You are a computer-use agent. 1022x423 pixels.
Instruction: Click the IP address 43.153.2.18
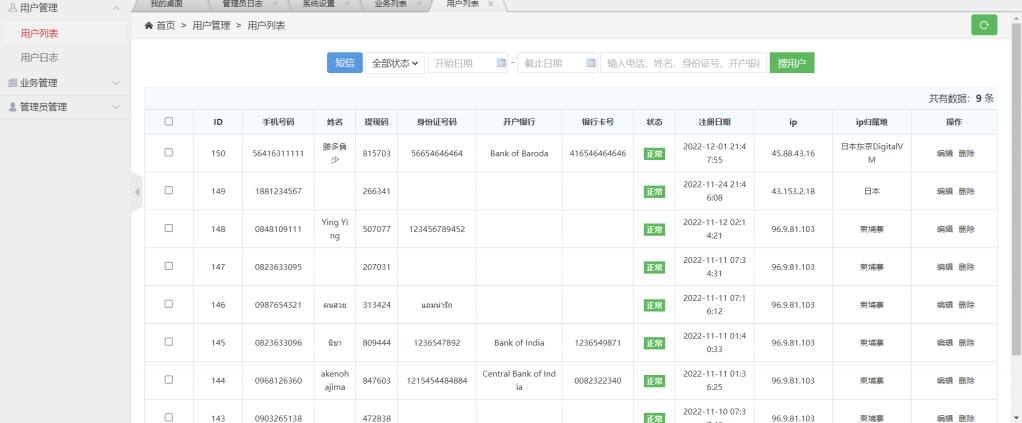793,192
